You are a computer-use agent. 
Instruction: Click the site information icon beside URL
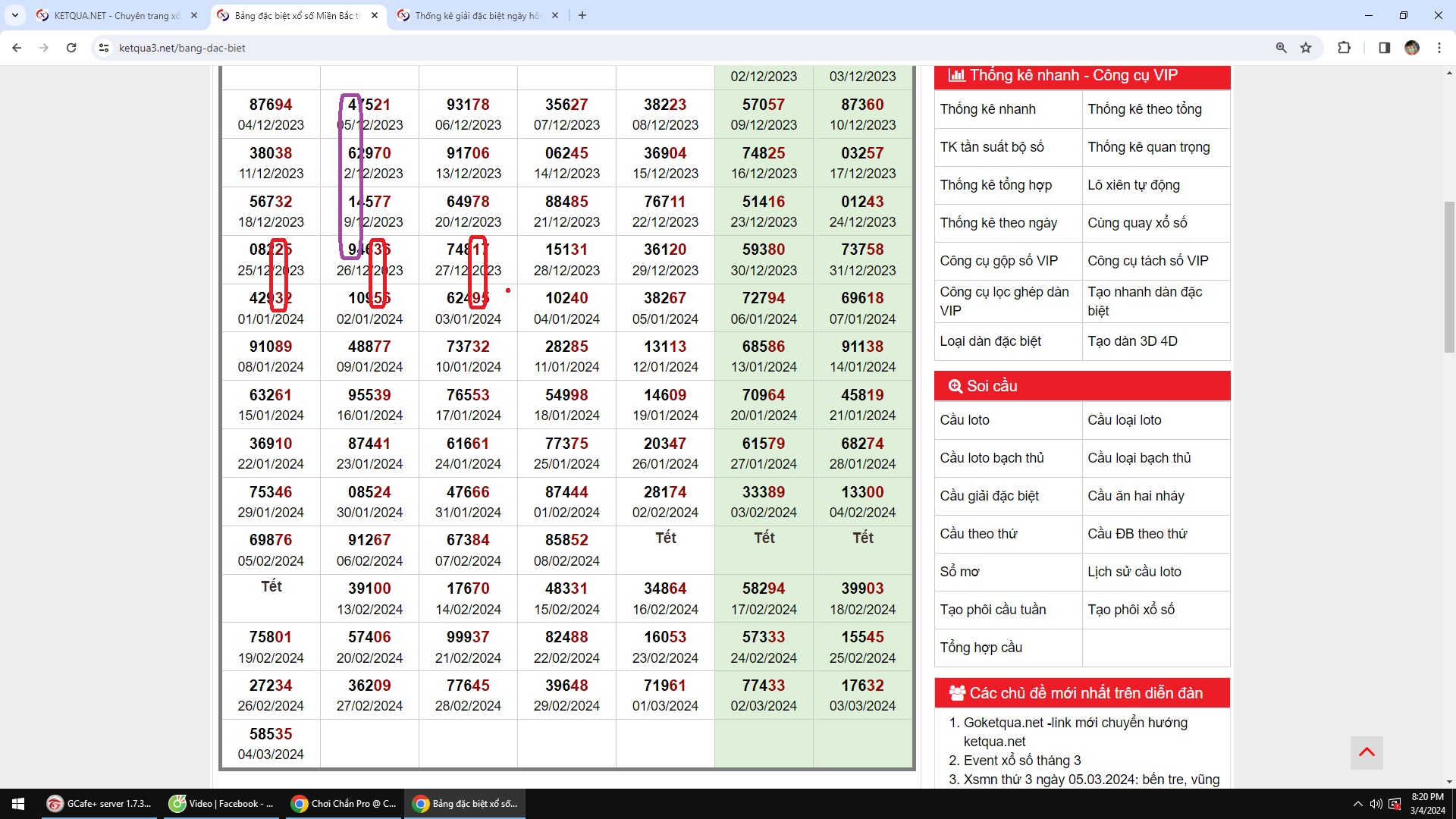click(104, 48)
